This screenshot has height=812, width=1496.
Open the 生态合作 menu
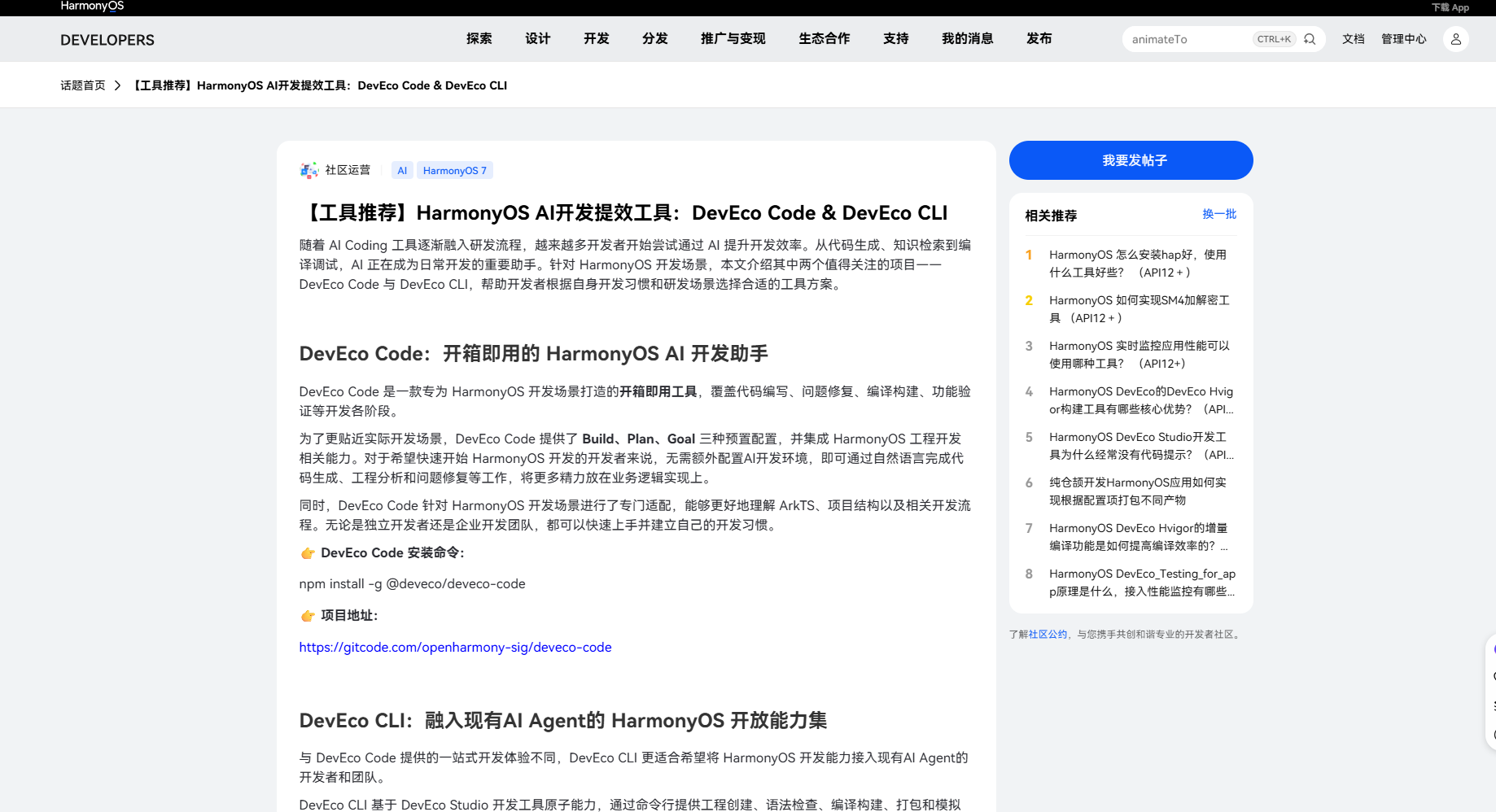(x=825, y=39)
